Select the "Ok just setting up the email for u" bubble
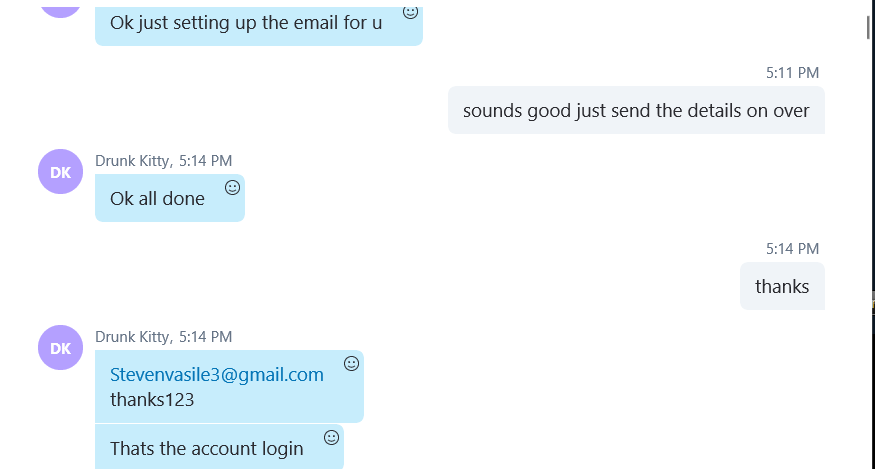Image resolution: width=875 pixels, height=469 pixels. point(259,26)
